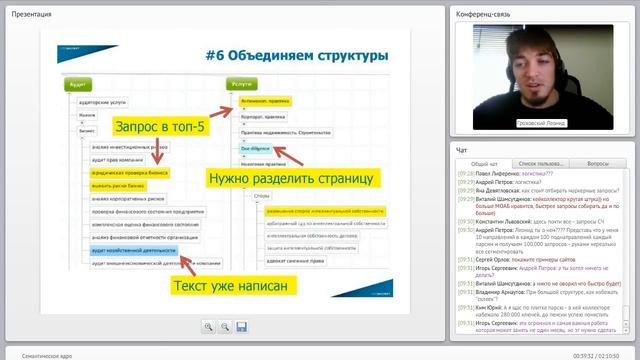Click Яна Девятловская chat message
This screenshot has width=640, height=360.
(x=539, y=191)
